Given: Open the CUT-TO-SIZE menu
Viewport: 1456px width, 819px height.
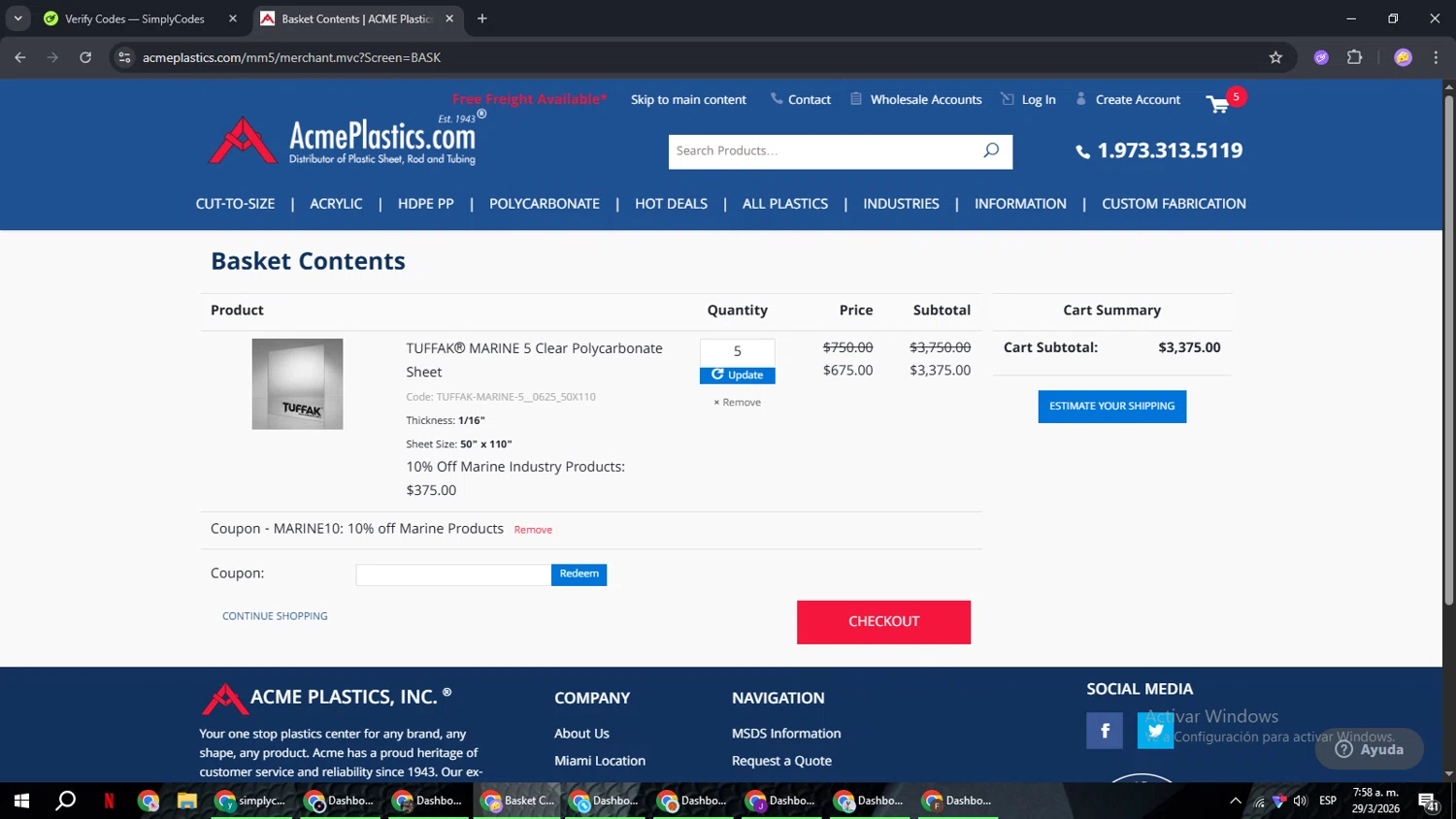Looking at the screenshot, I should pos(235,204).
